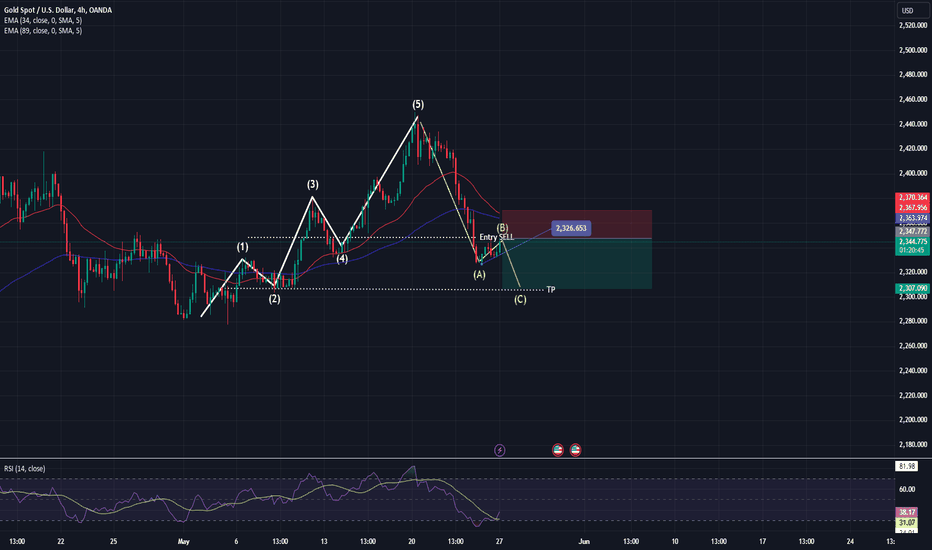This screenshot has width=932, height=550.
Task: Click the green profit zone of short position
Action: click(577, 264)
